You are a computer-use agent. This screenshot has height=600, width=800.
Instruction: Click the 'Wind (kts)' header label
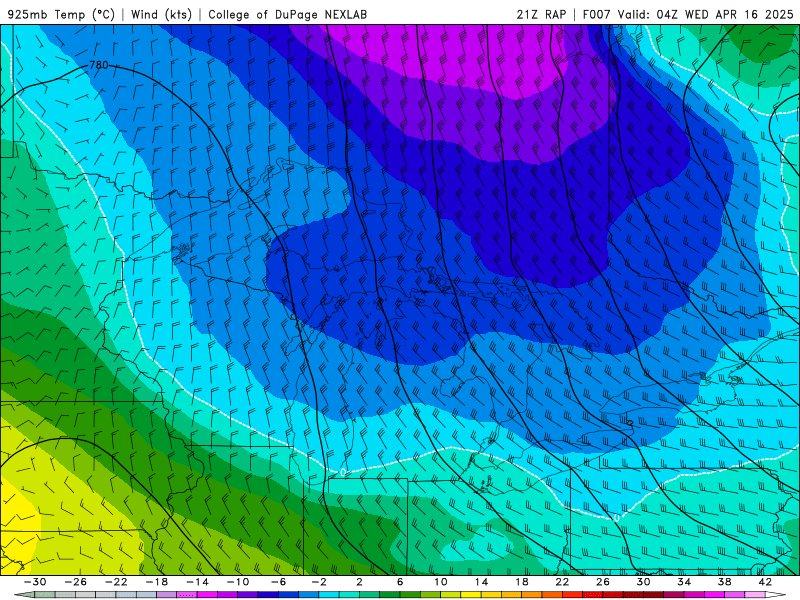tap(161, 14)
